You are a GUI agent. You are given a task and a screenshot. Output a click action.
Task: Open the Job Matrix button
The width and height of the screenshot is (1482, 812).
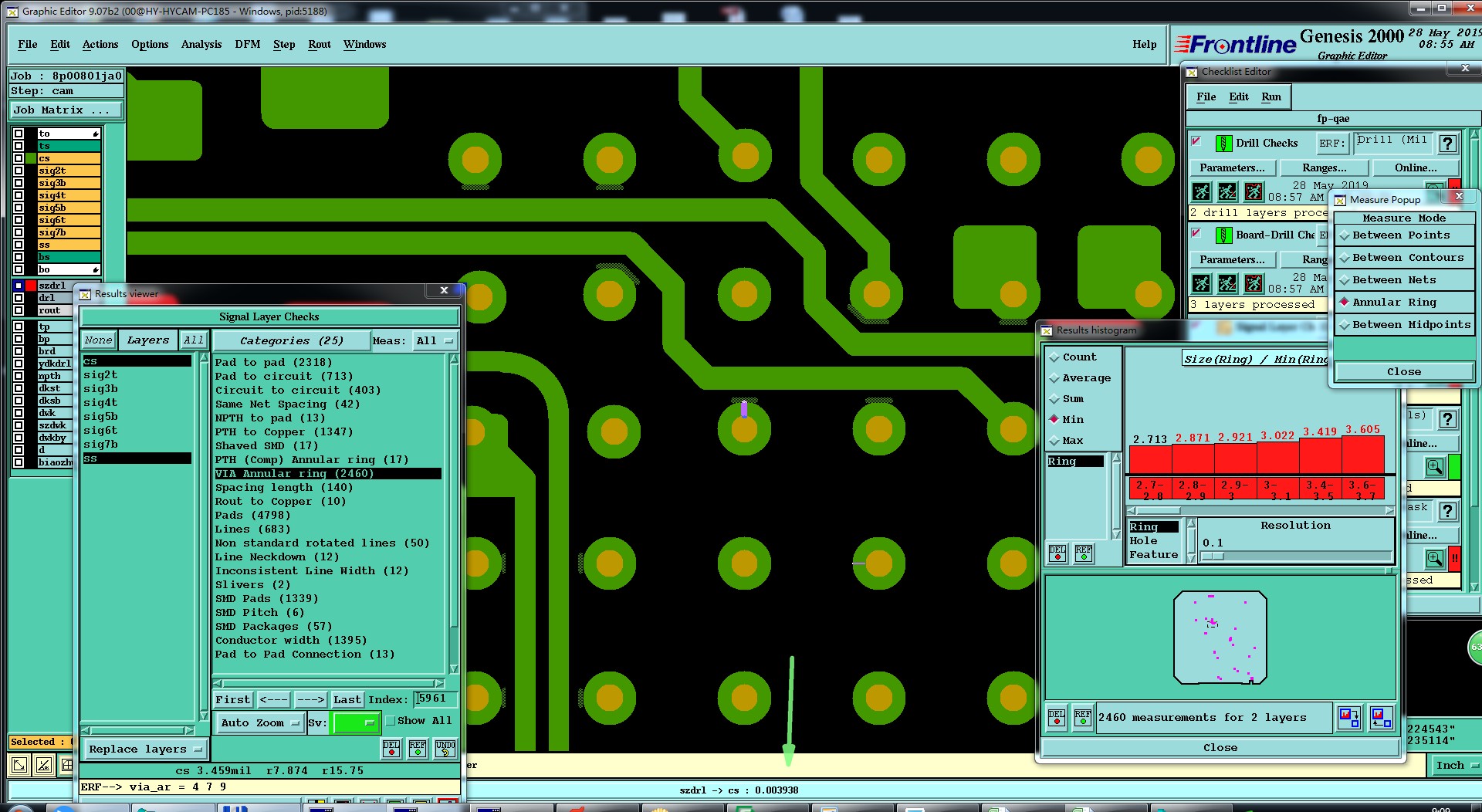point(66,110)
